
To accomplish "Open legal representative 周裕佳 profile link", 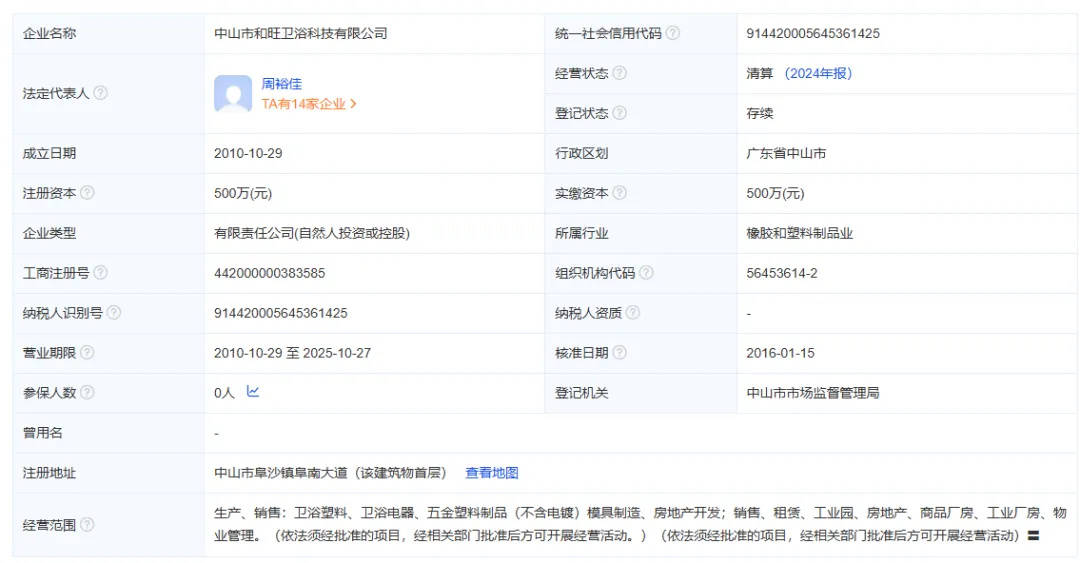I will [281, 84].
